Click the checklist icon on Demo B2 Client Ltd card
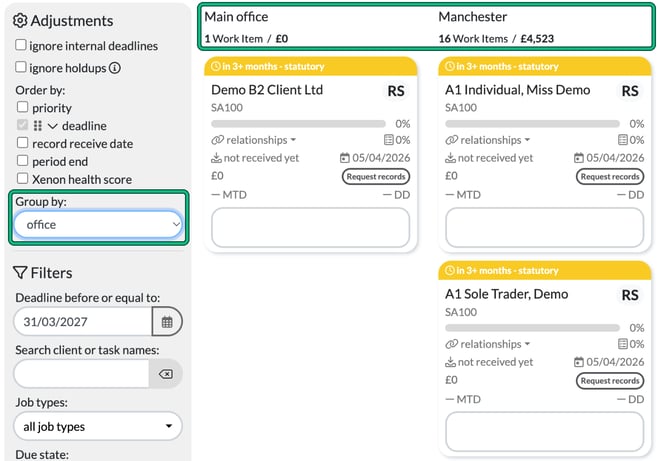658x461 pixels. click(x=389, y=140)
